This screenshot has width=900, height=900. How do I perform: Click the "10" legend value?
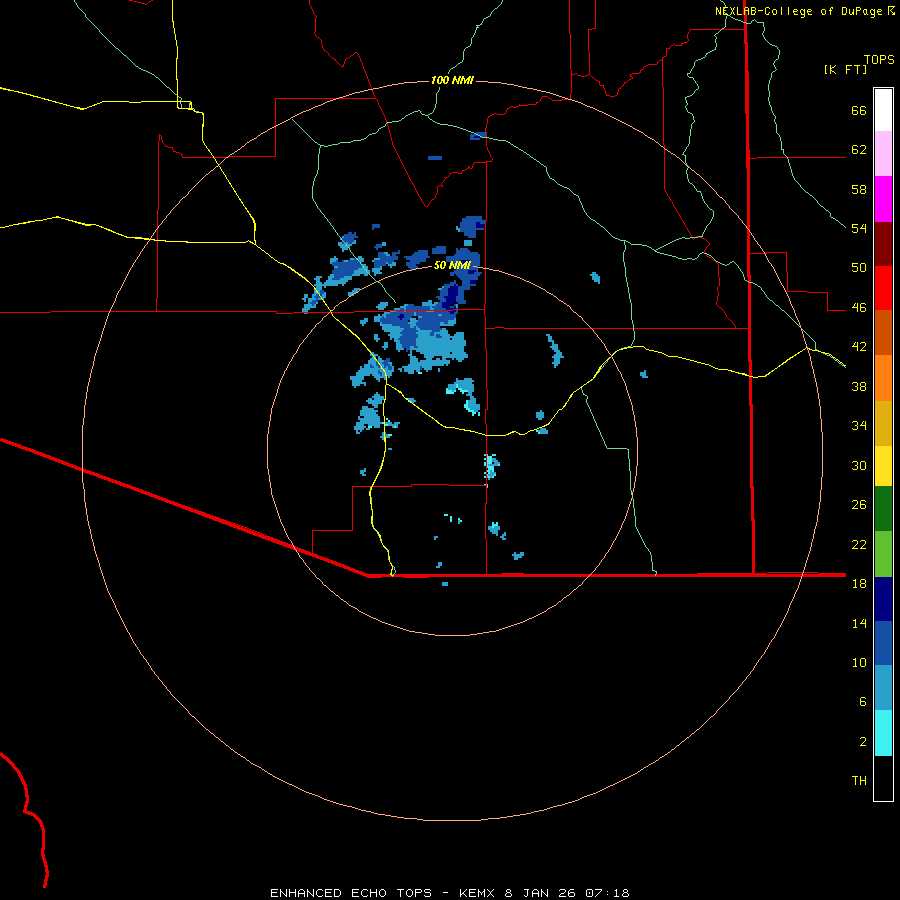tap(859, 662)
